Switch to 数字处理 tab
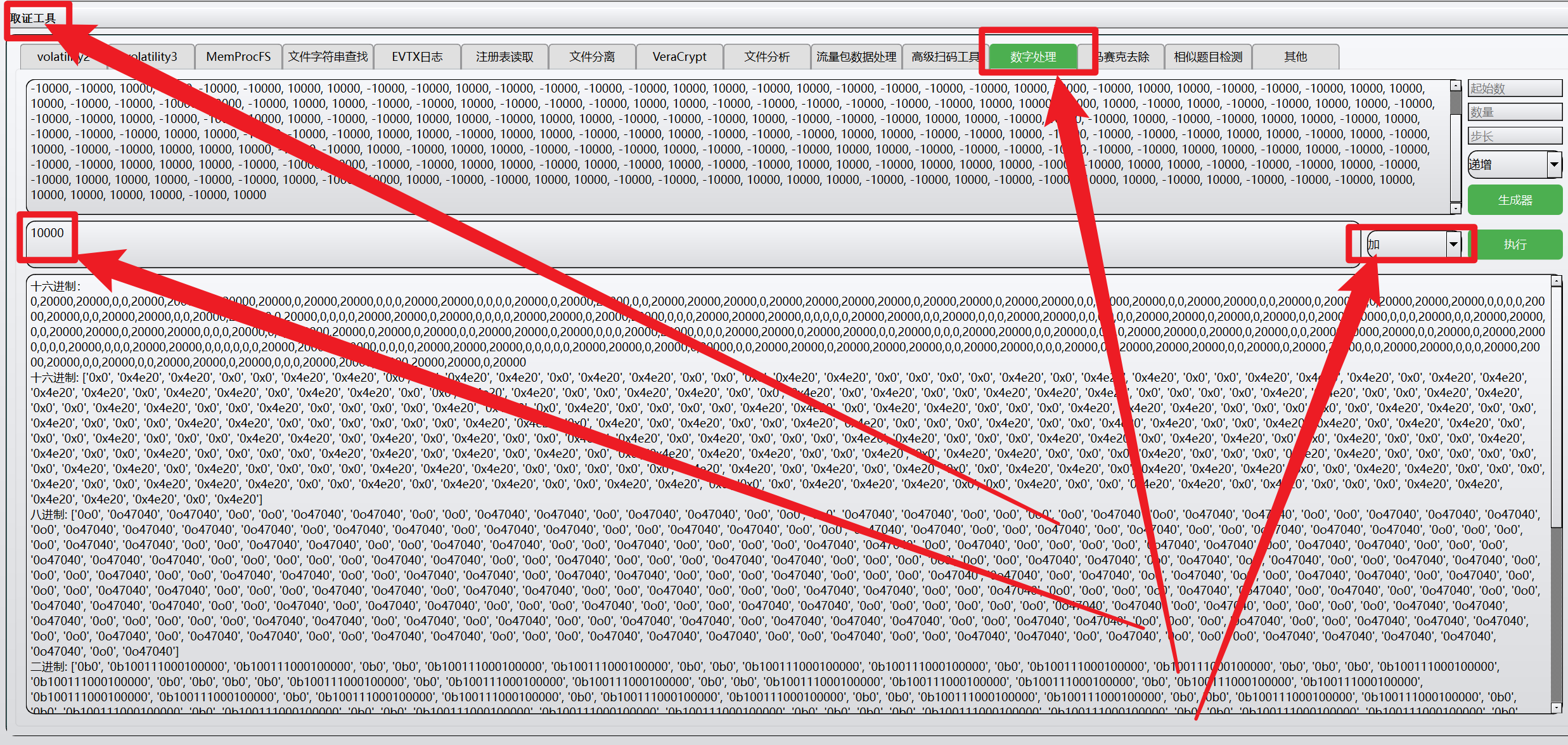This screenshot has height=745, width=1568. (1033, 57)
